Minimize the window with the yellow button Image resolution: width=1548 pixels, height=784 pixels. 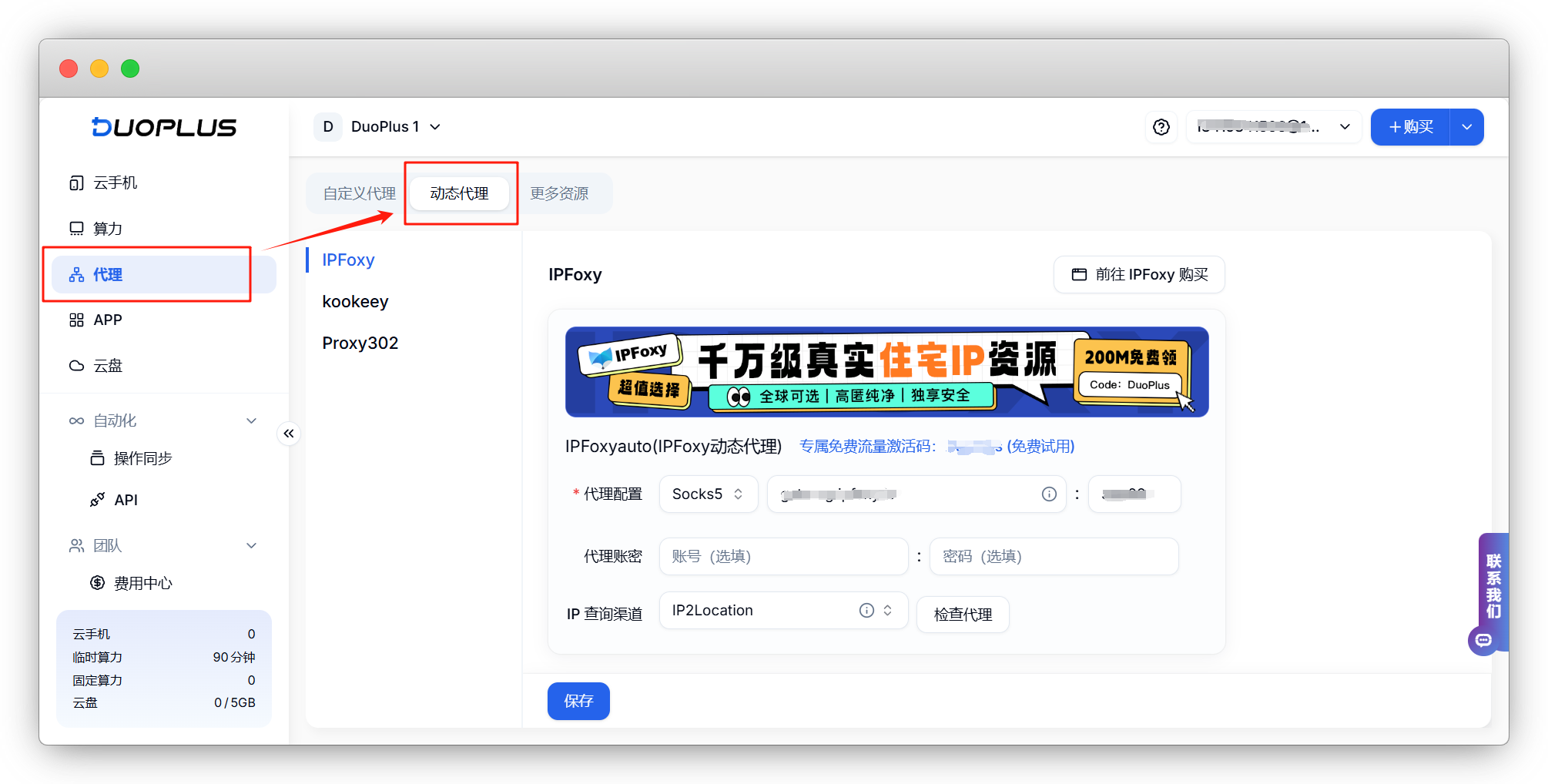(99, 69)
